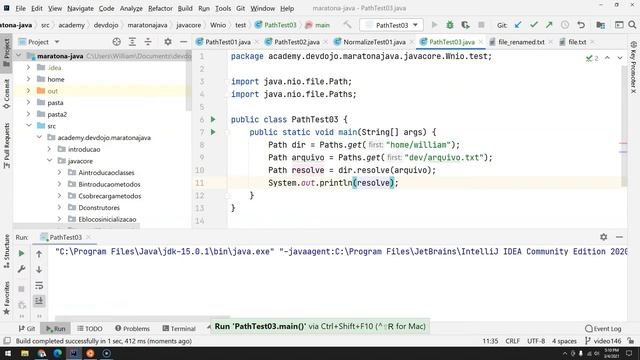Switch to PathTest01.java tab
640x360 pixels.
click(227, 42)
